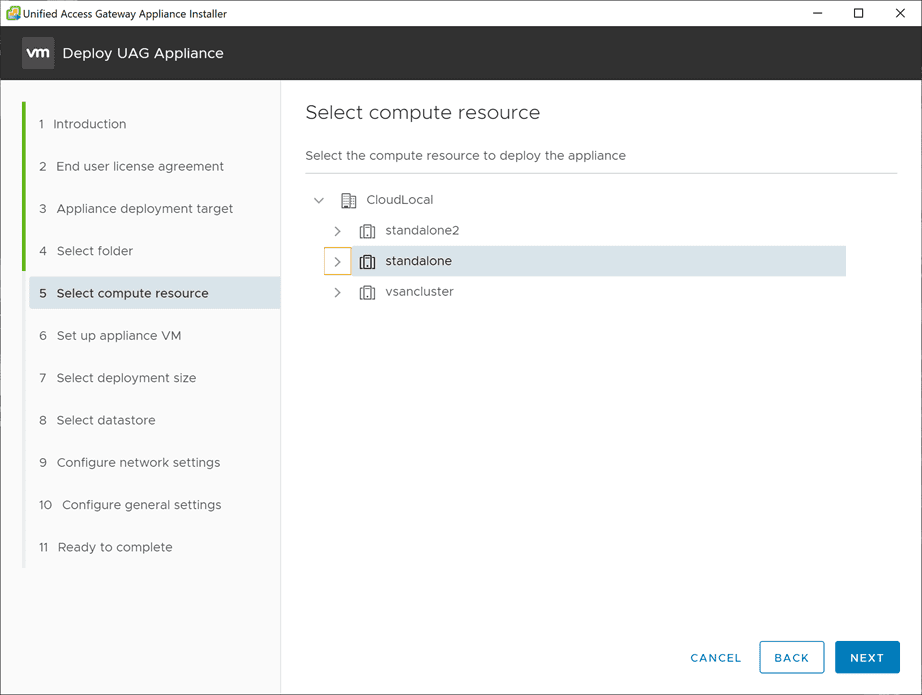Click the standalone cluster icon
Viewport: 922px width, 695px height.
367,262
